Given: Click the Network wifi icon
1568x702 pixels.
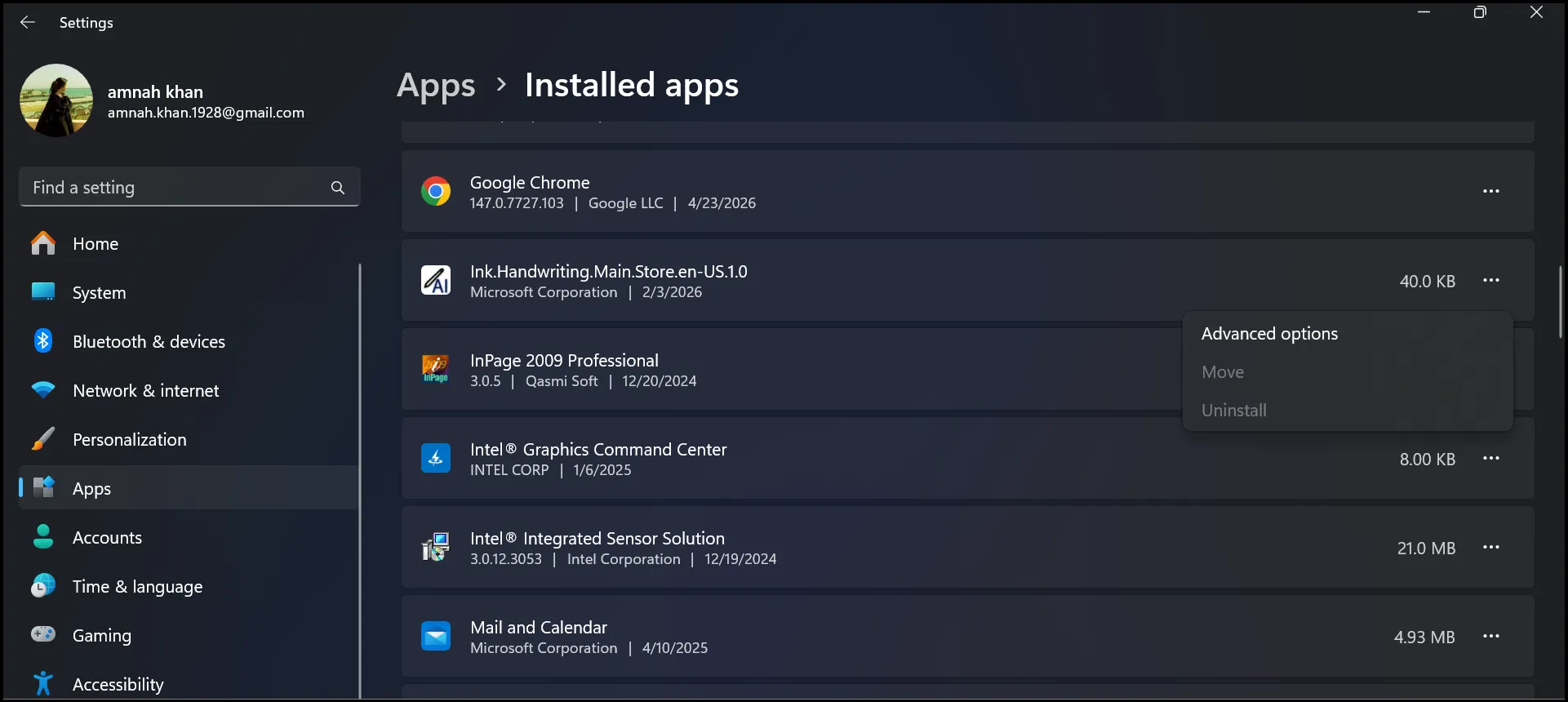Looking at the screenshot, I should tap(43, 390).
